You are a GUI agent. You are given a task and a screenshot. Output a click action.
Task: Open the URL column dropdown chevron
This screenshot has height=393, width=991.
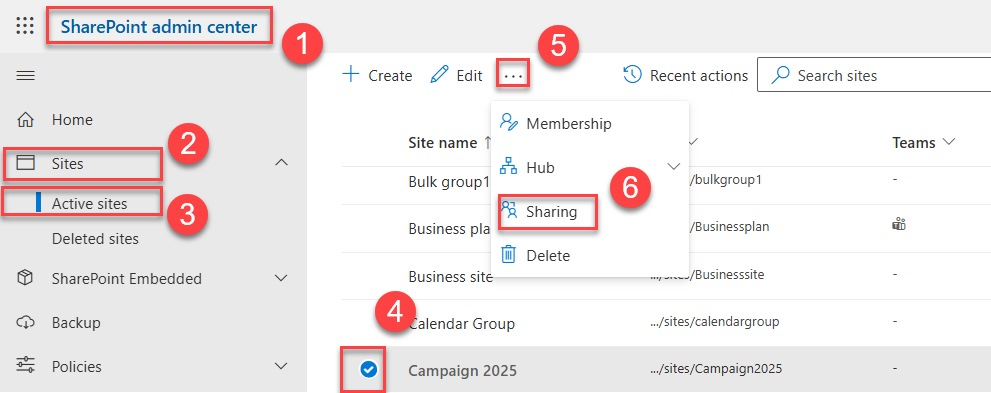coord(693,142)
